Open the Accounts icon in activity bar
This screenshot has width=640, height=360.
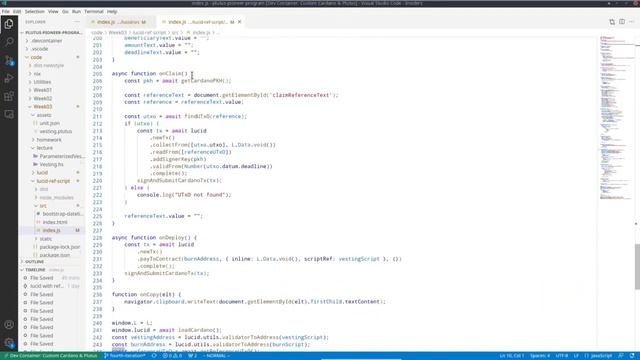pos(9,325)
